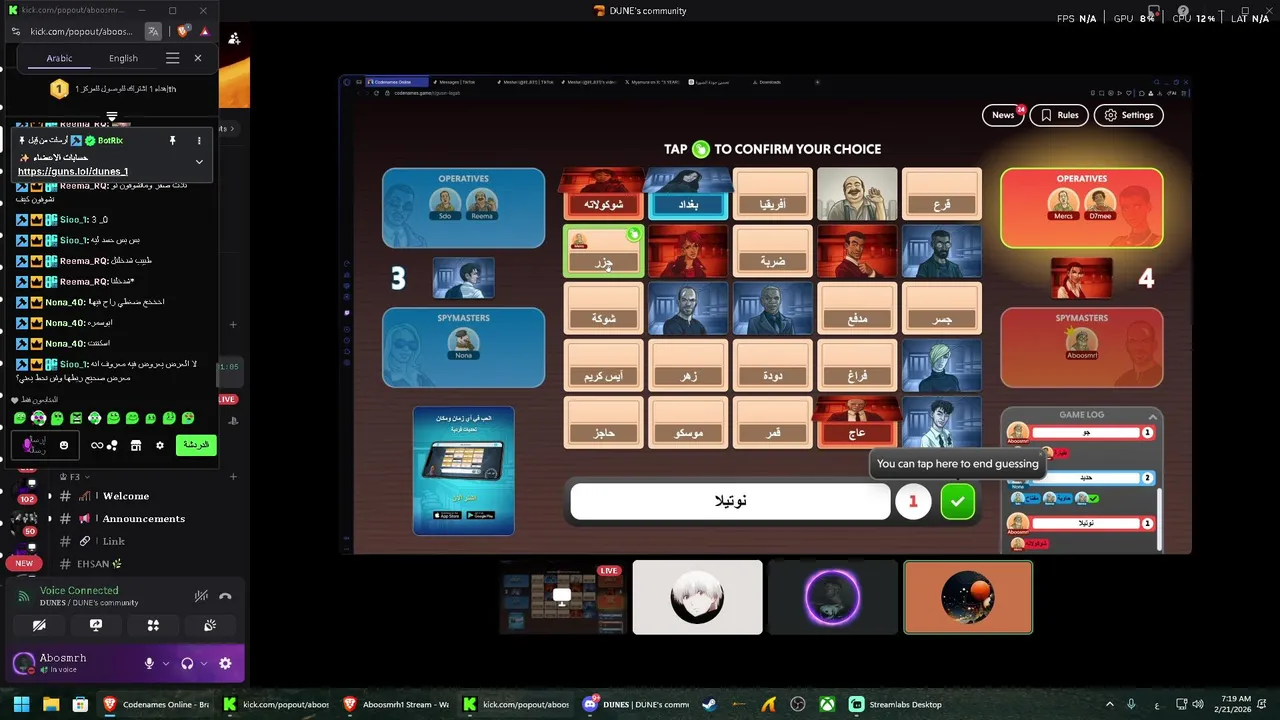Screen dimensions: 1280x720
Task: Toggle Discord camera on
Action: (x=39, y=625)
